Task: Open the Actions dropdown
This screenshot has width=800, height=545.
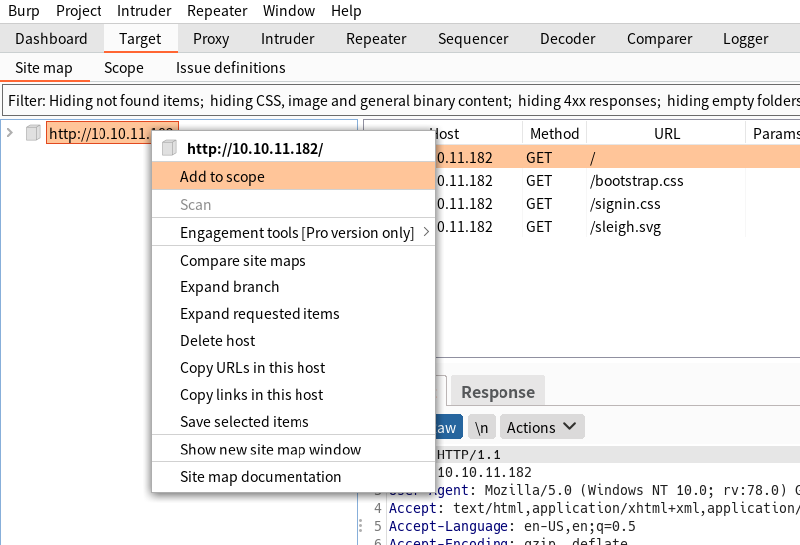Action: pyautogui.click(x=542, y=427)
